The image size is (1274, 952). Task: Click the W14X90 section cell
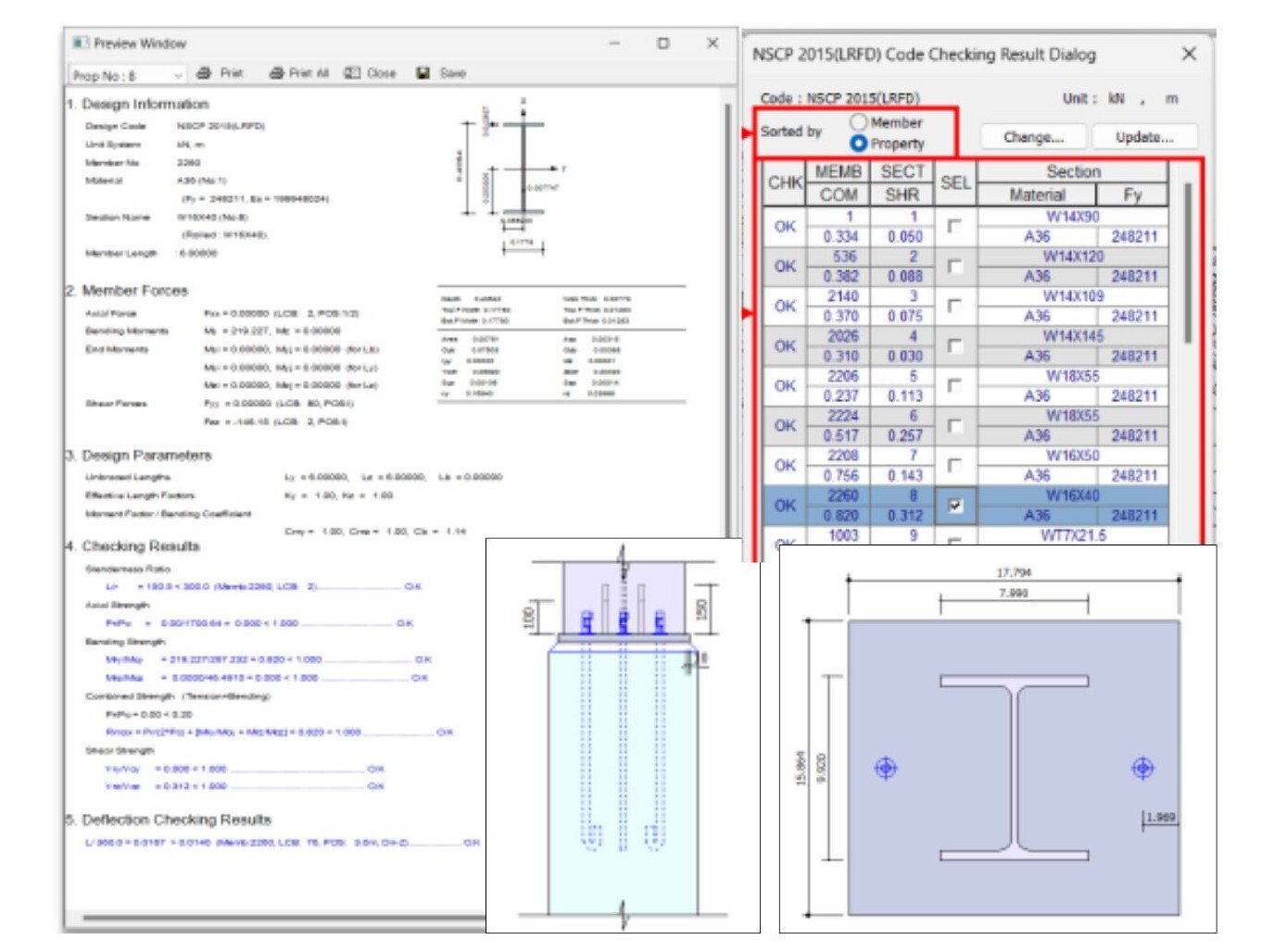(1073, 217)
